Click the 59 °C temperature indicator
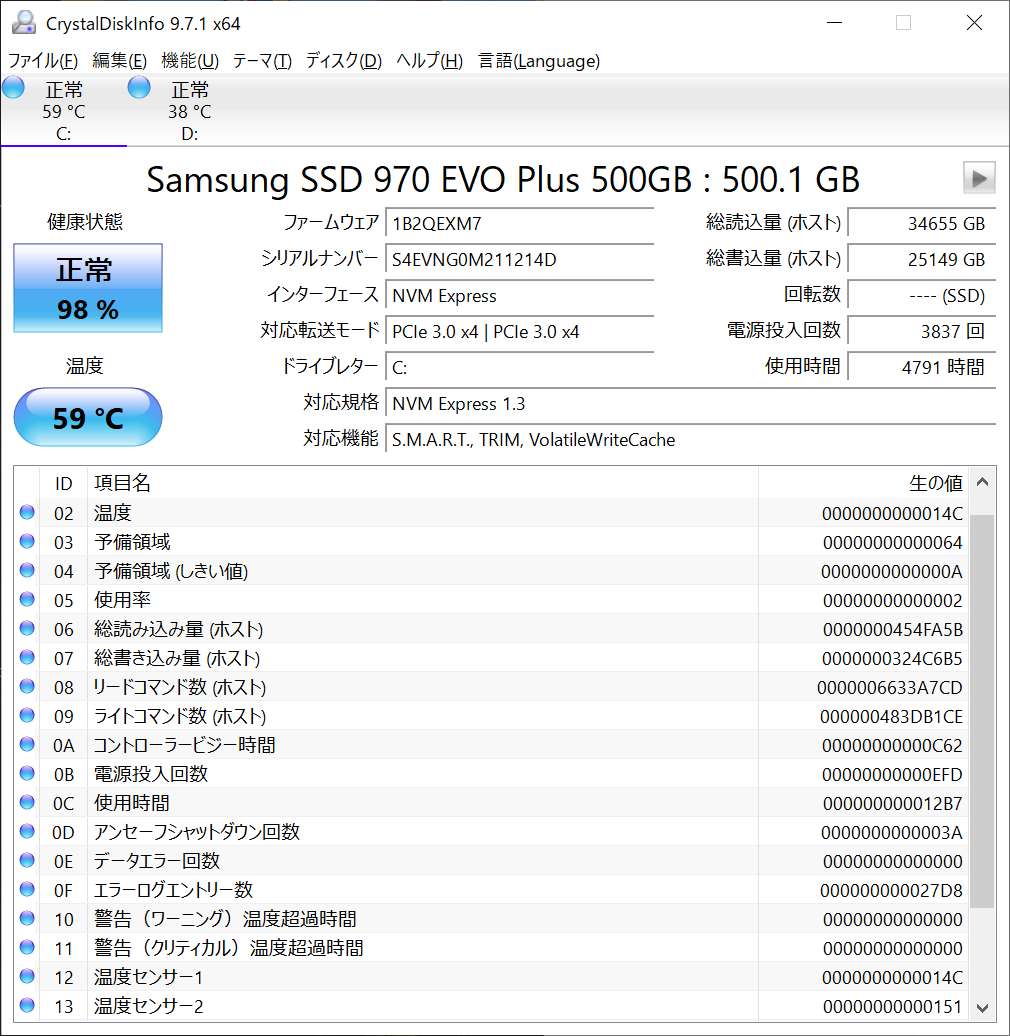1010x1036 pixels. tap(88, 418)
